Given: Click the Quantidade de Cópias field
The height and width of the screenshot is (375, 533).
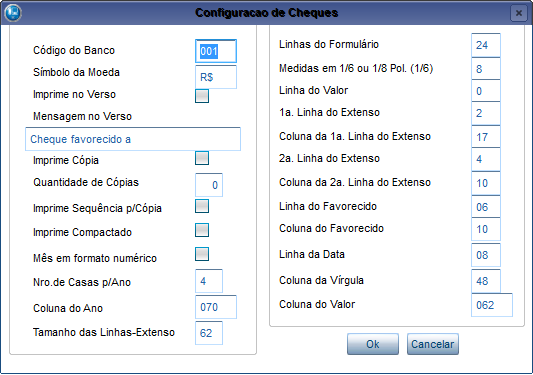Looking at the screenshot, I should click(209, 185).
